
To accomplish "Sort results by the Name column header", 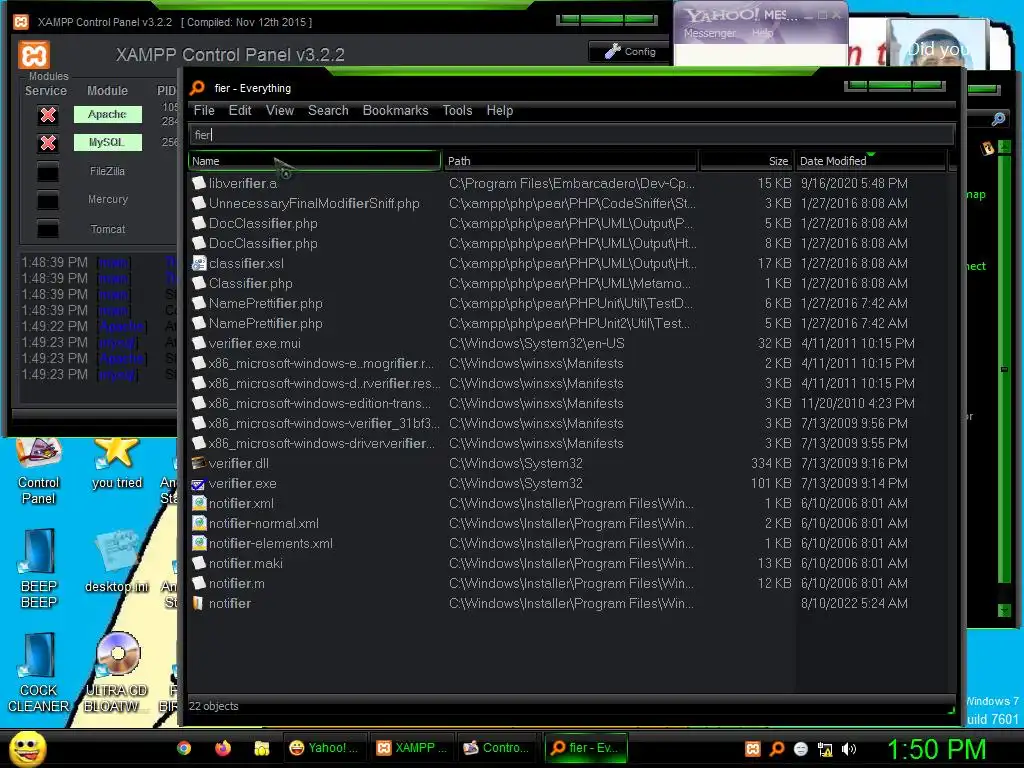I will pos(315,161).
